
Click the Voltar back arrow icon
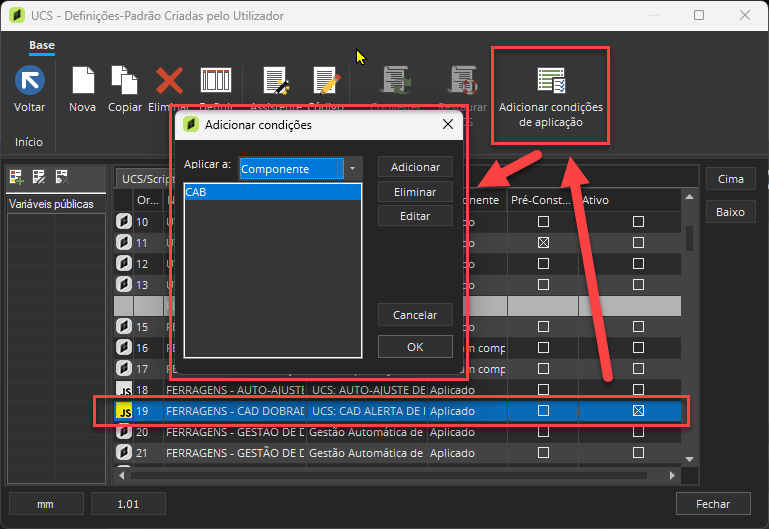pyautogui.click(x=30, y=81)
